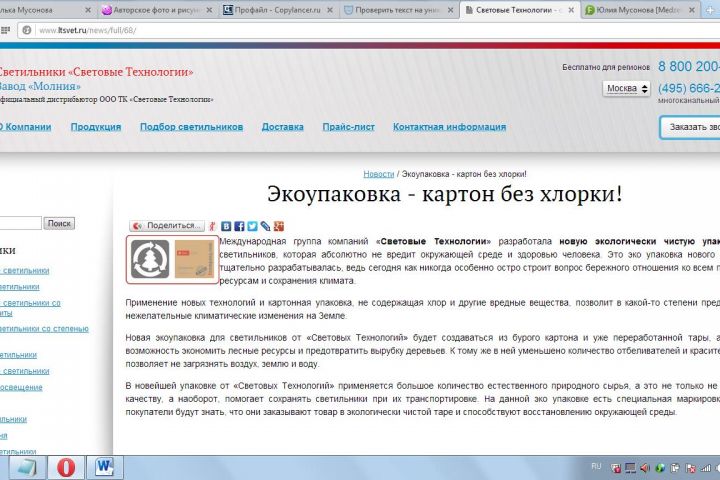Click the heading Экоупаковка - картон без хлорки!
This screenshot has width=720, height=480.
click(x=445, y=194)
